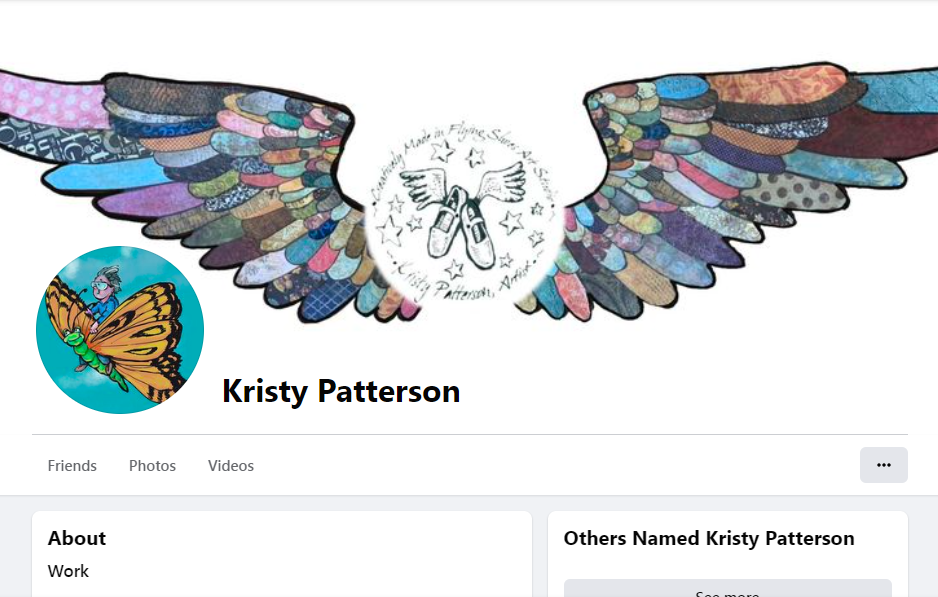The width and height of the screenshot is (938, 597).
Task: Open Kristy Patterson's butterfly profile picture
Action: coord(120,330)
